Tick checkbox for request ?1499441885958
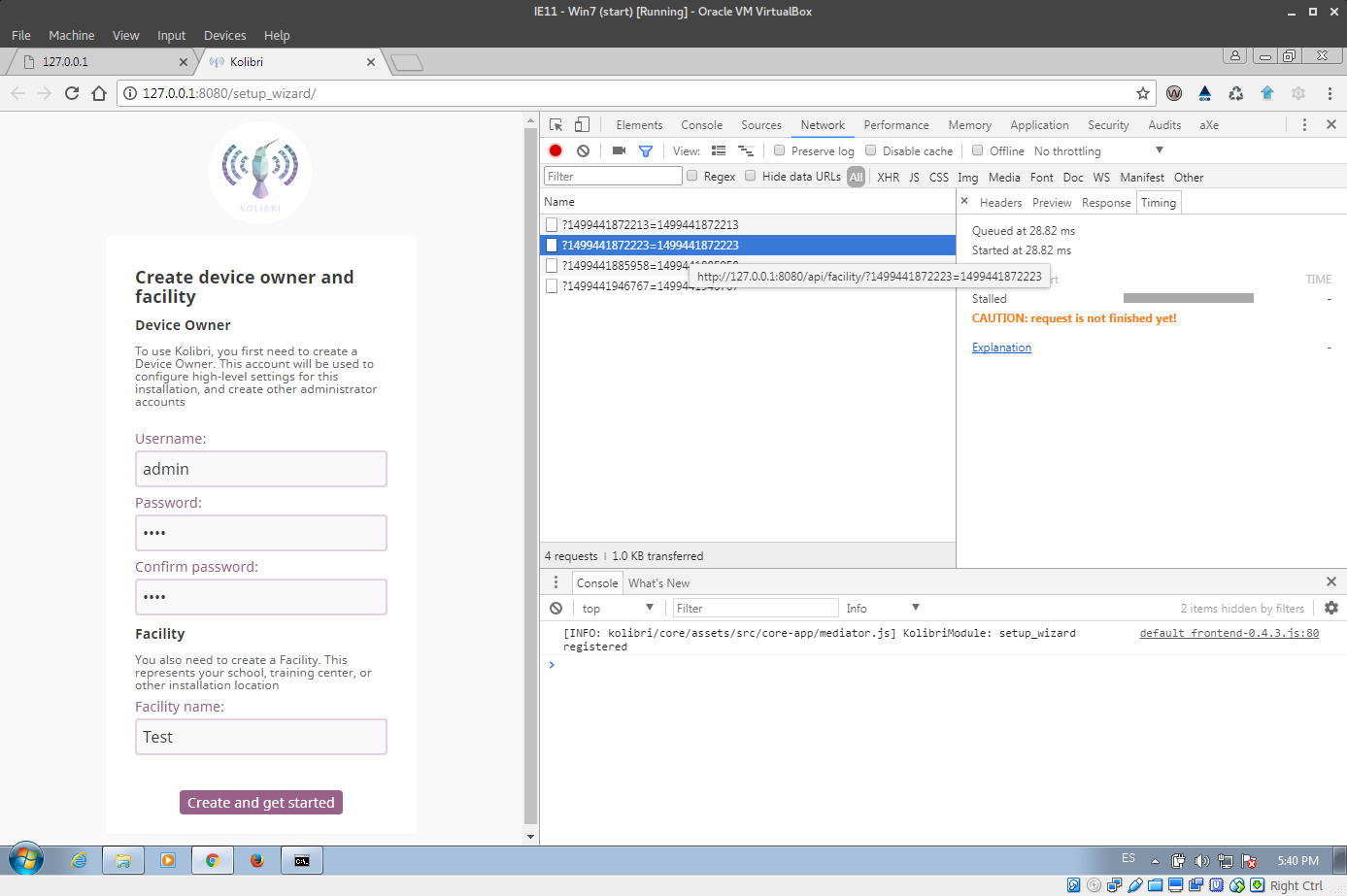Viewport: 1347px width, 896px height. pyautogui.click(x=552, y=265)
